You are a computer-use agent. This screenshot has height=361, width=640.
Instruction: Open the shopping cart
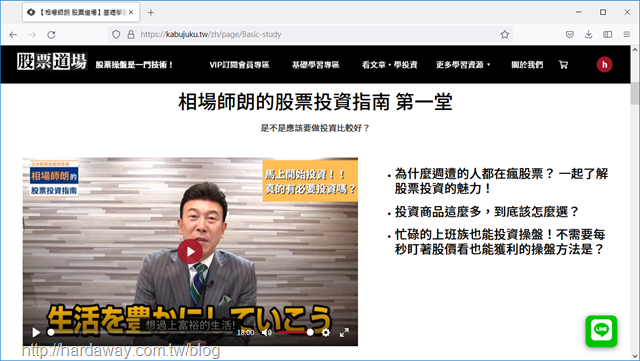point(563,65)
